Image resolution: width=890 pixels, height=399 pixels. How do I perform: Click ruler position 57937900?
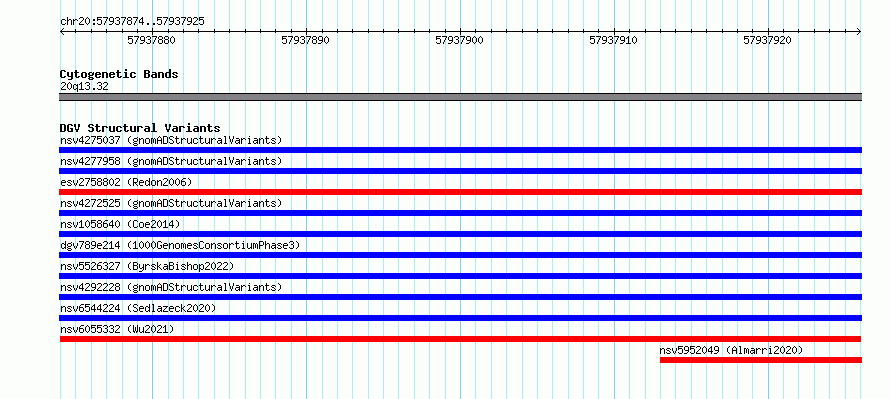(459, 40)
